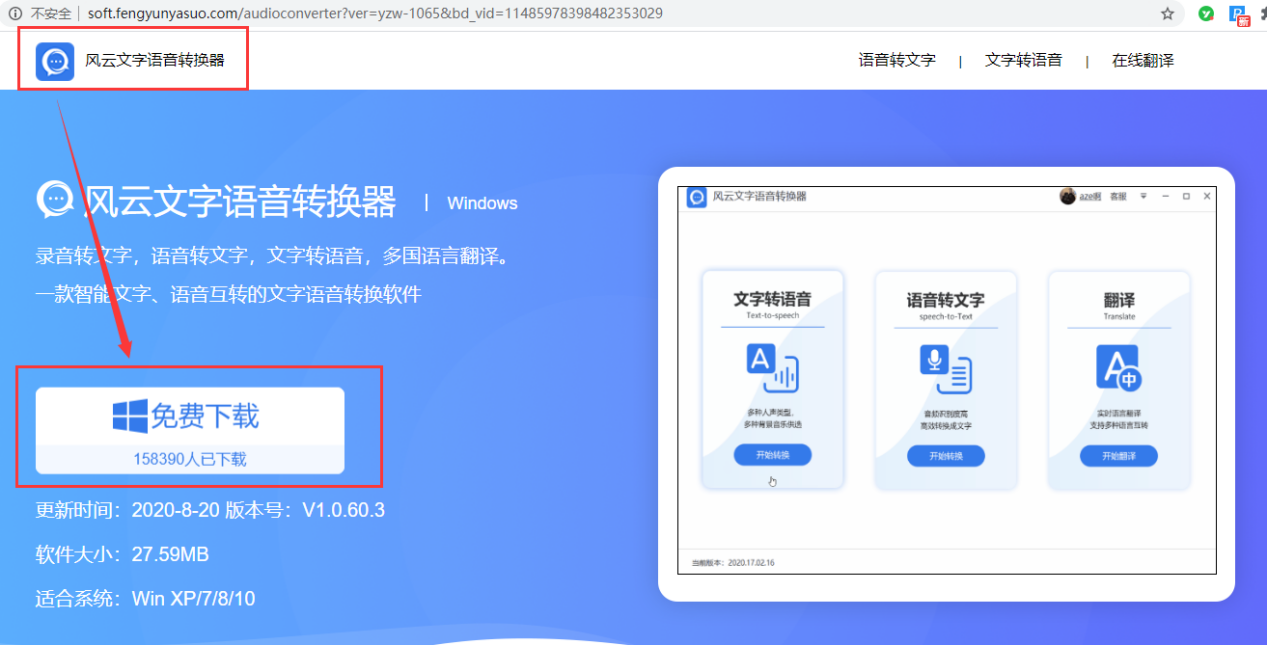Open the 文字转语音 navigation tab
This screenshot has width=1267, height=645.
click(1023, 60)
